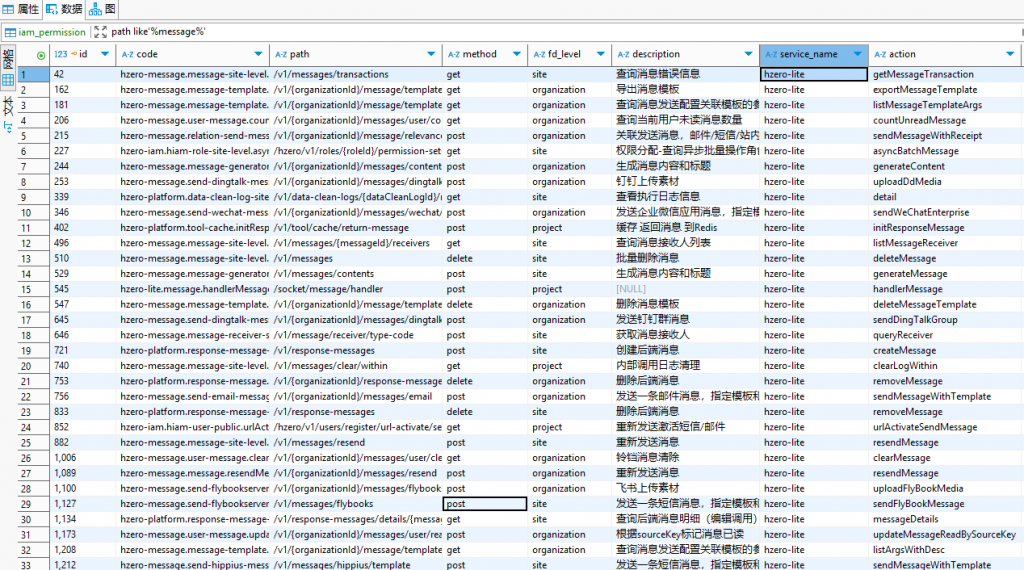Screen dimensions: 1024x570
Task: Switch to the 属性 (Properties) tab
Action: [21, 9]
